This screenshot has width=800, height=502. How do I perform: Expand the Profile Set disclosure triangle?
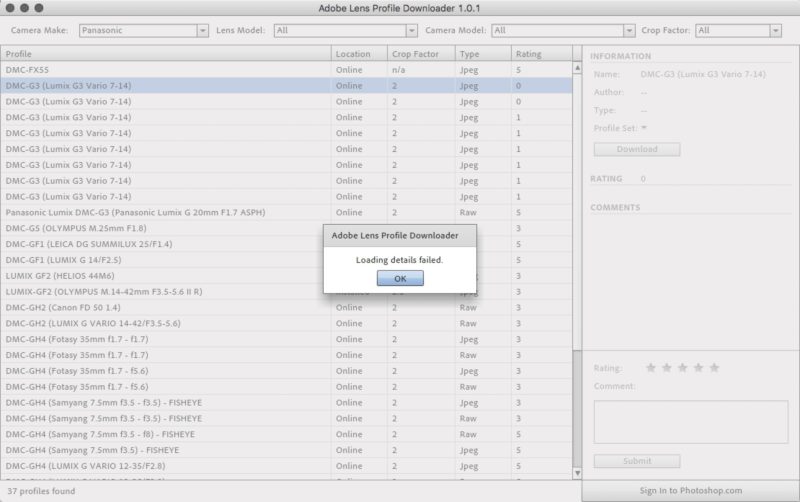(x=644, y=128)
